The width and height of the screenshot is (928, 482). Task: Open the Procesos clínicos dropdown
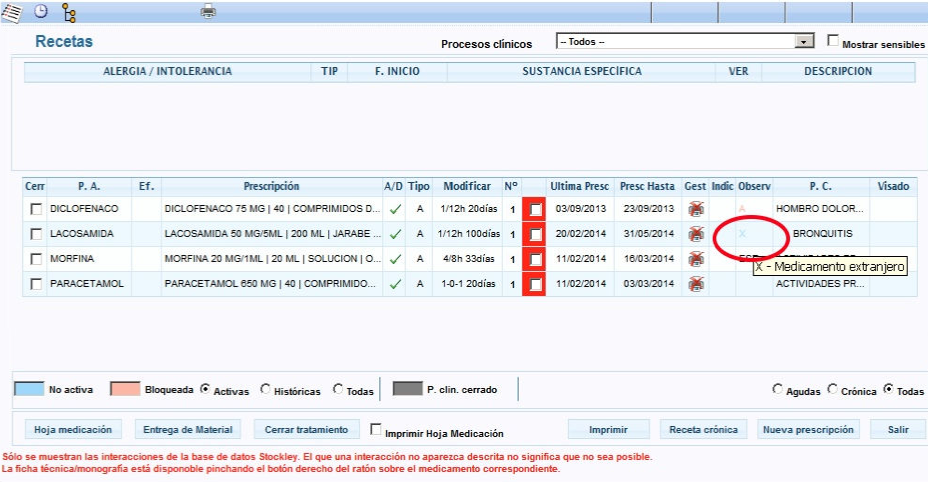coord(803,42)
